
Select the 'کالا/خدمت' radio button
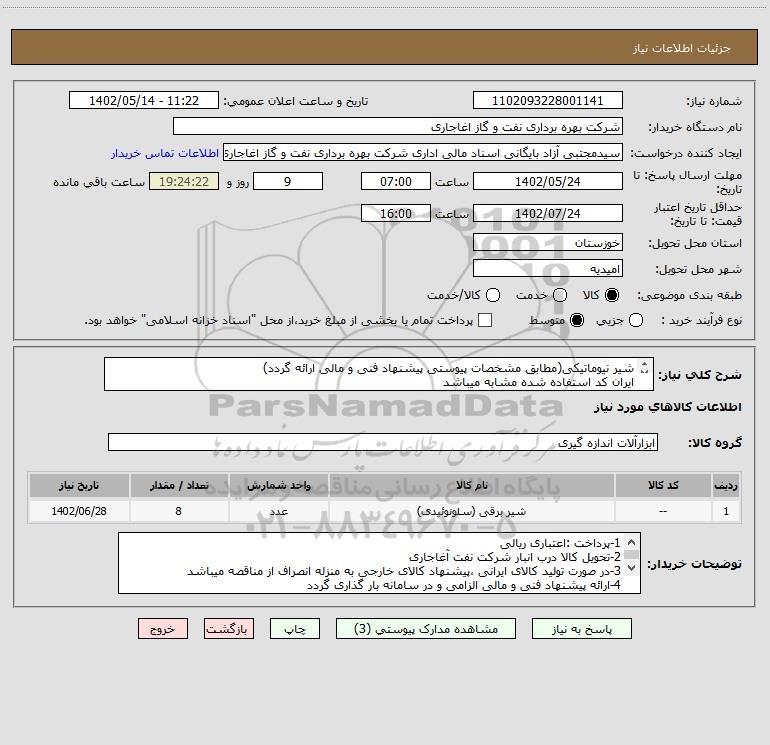pyautogui.click(x=493, y=295)
